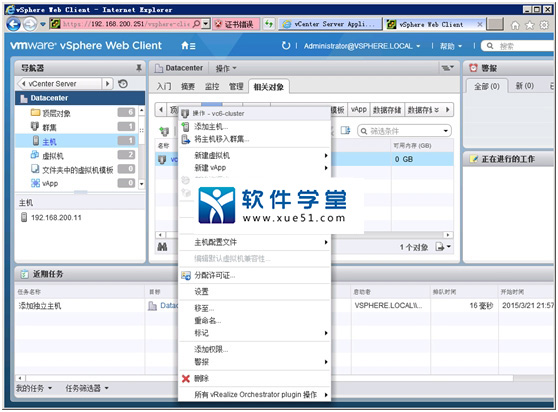Screen dimensions: 558x412
Task: Open the Actions (操作) dropdown for Datacenter
Action: point(226,68)
